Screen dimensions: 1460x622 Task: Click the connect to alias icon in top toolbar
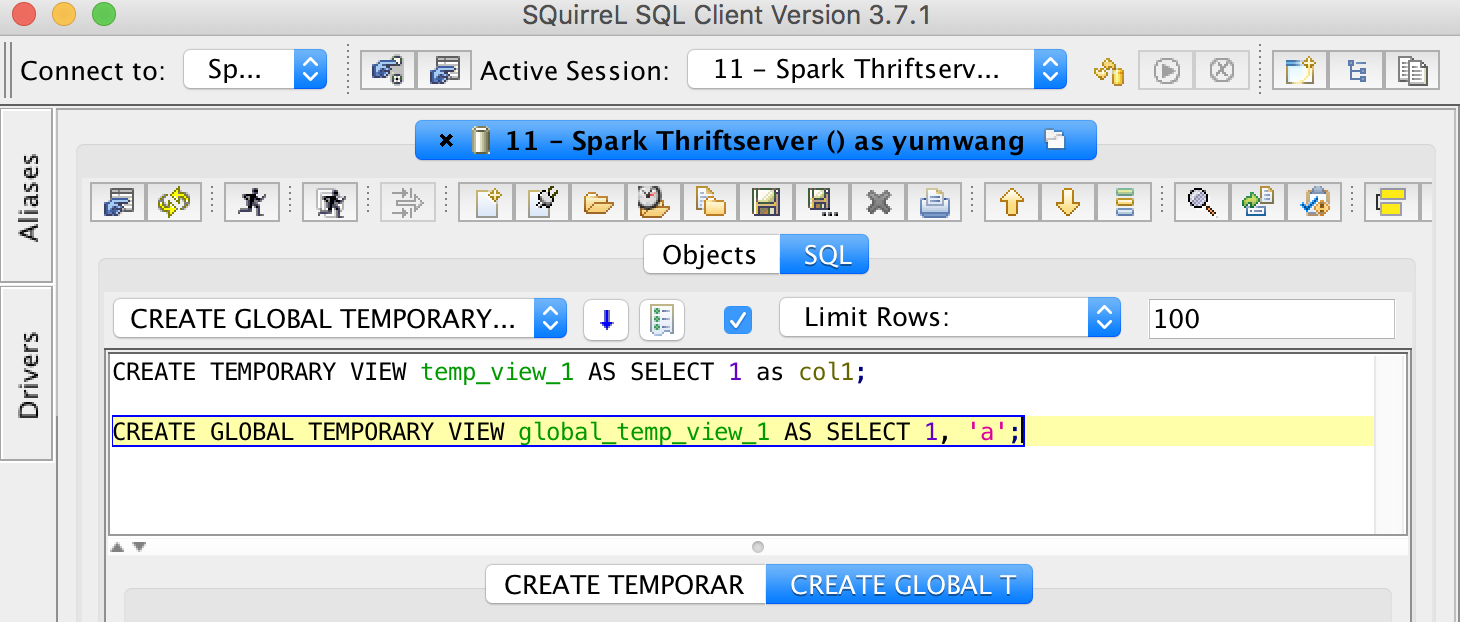[x=388, y=70]
